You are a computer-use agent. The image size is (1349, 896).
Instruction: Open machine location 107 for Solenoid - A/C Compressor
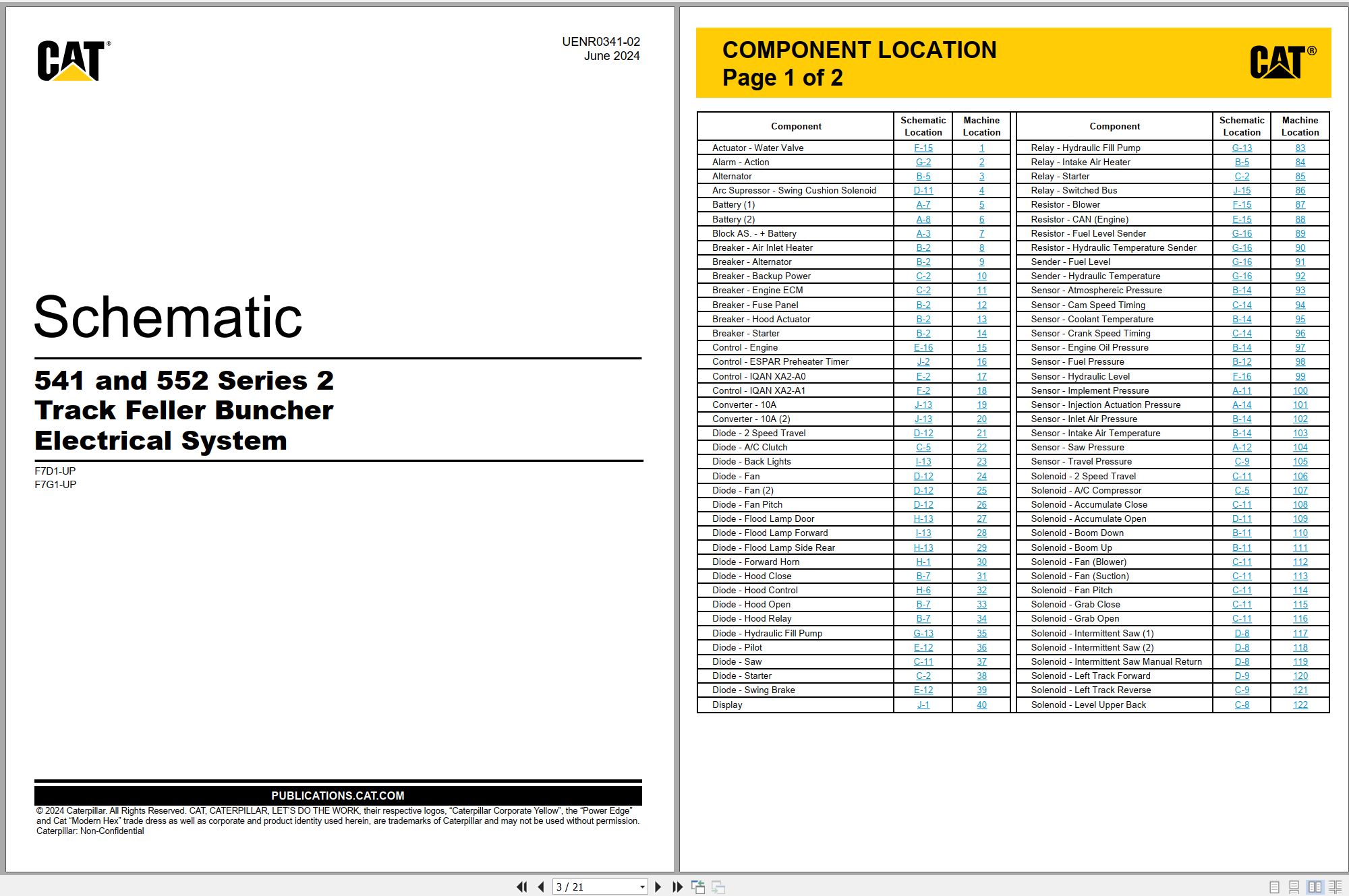(1300, 491)
